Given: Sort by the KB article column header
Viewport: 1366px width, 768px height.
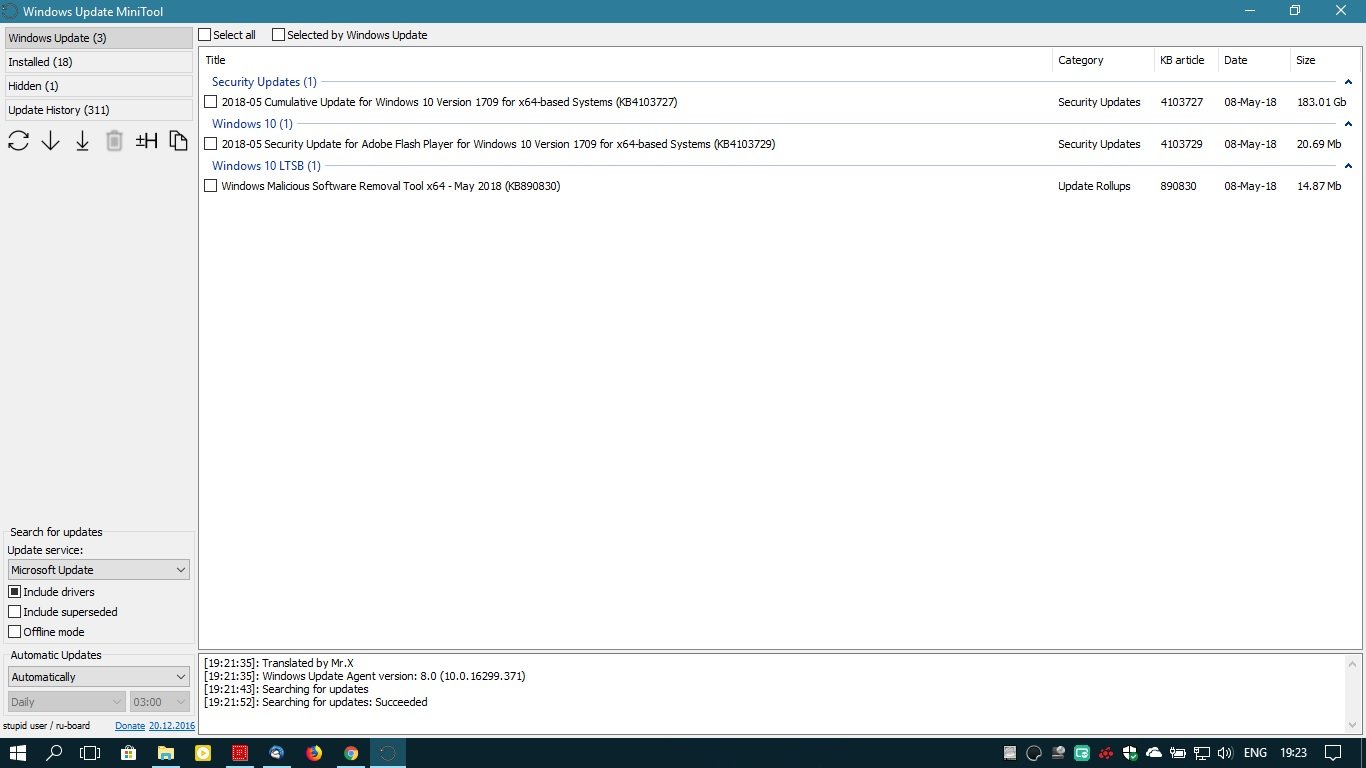Looking at the screenshot, I should 1186,60.
